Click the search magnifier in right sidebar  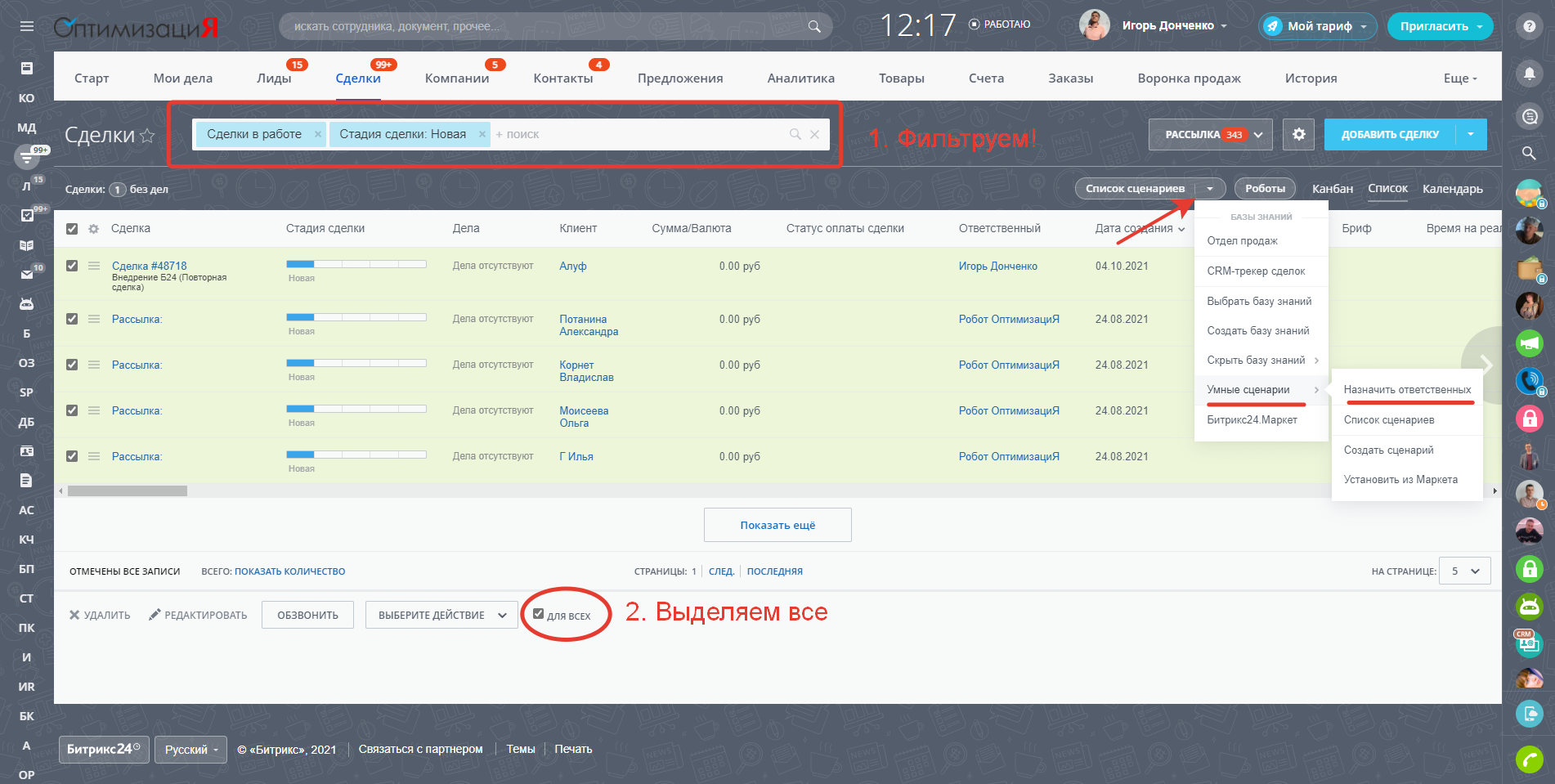click(1529, 153)
